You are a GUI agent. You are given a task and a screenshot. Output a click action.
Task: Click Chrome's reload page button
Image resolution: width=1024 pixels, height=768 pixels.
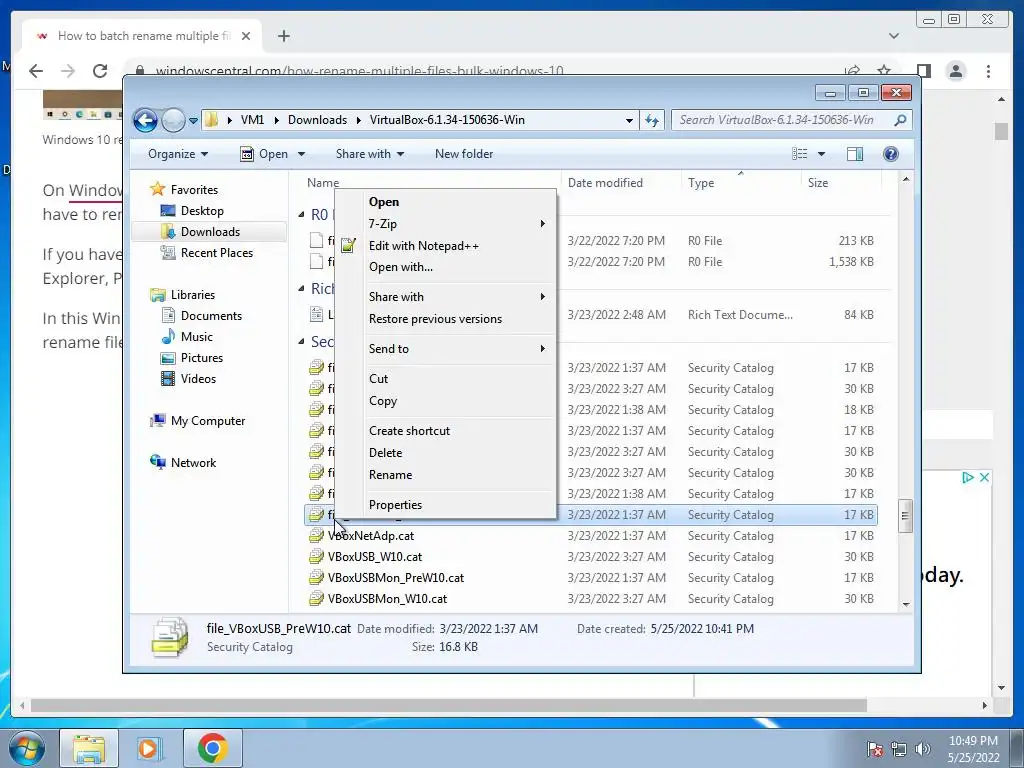point(99,71)
